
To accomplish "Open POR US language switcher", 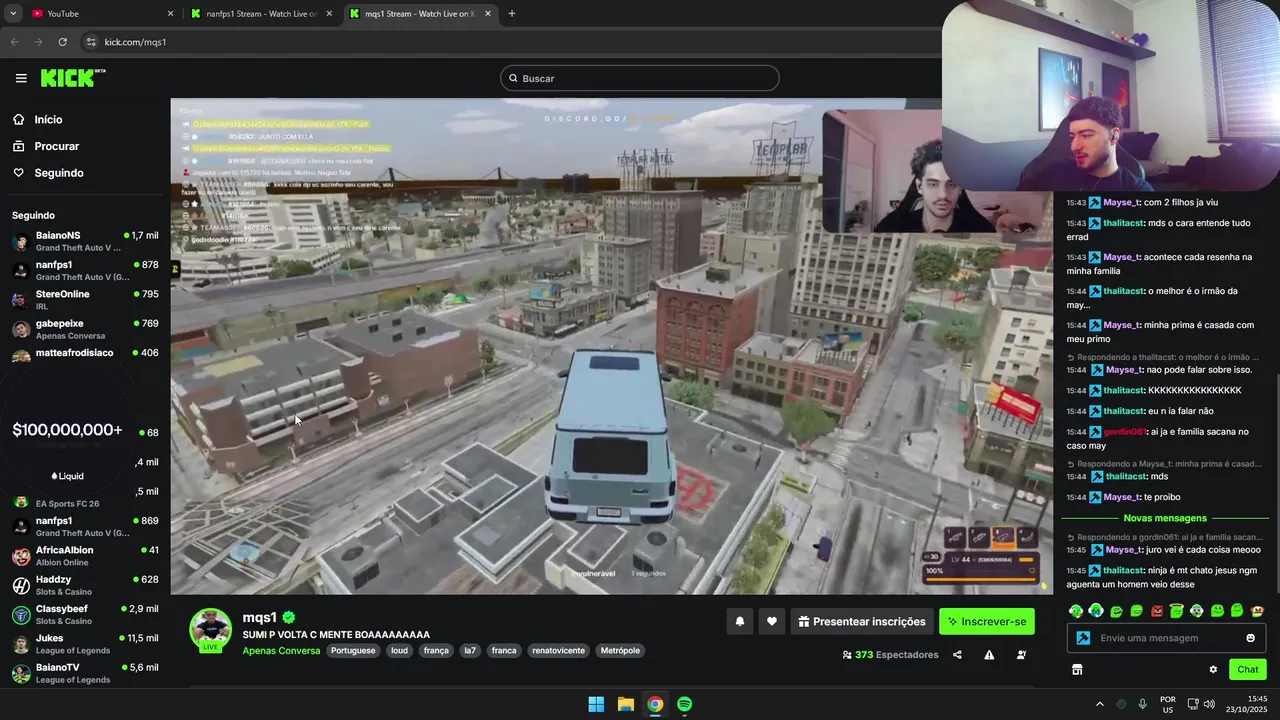I will coord(1167,704).
